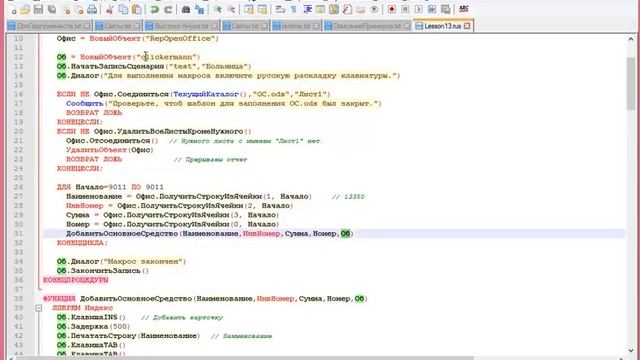Click the comment "// 13350" on line 27
Screen dimensions: 640x360
click(348, 197)
